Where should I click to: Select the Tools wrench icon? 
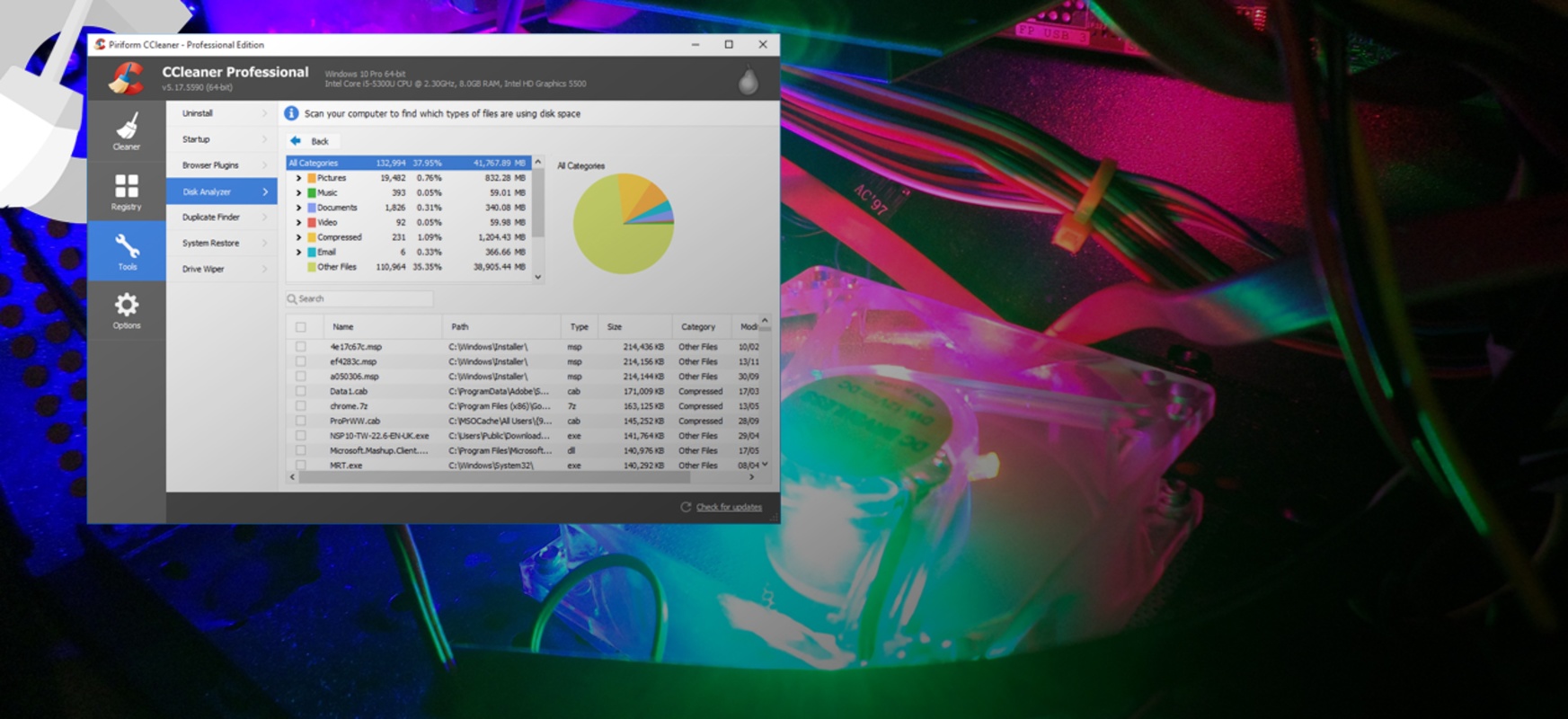(127, 244)
